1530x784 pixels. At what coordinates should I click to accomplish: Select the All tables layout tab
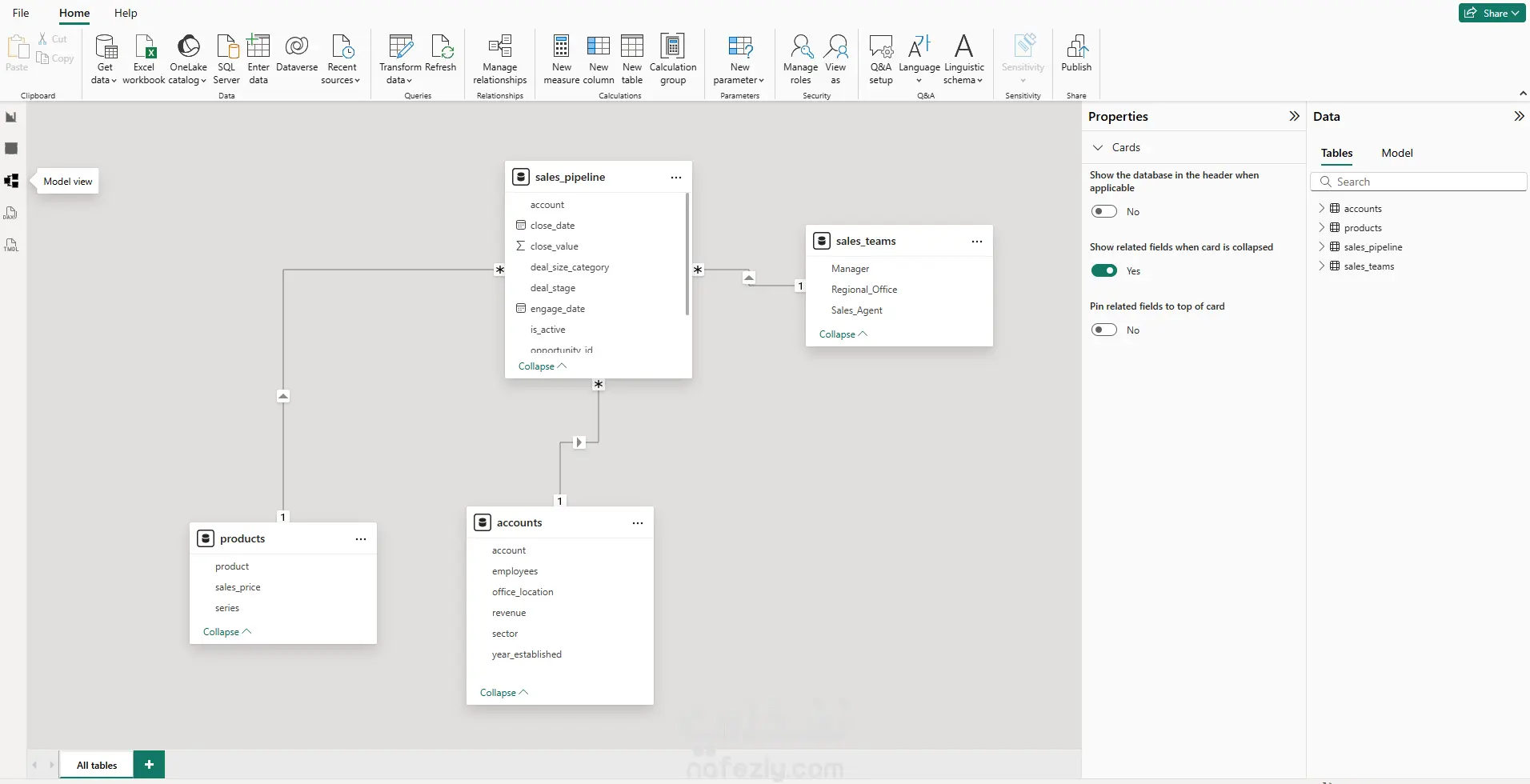(x=97, y=765)
